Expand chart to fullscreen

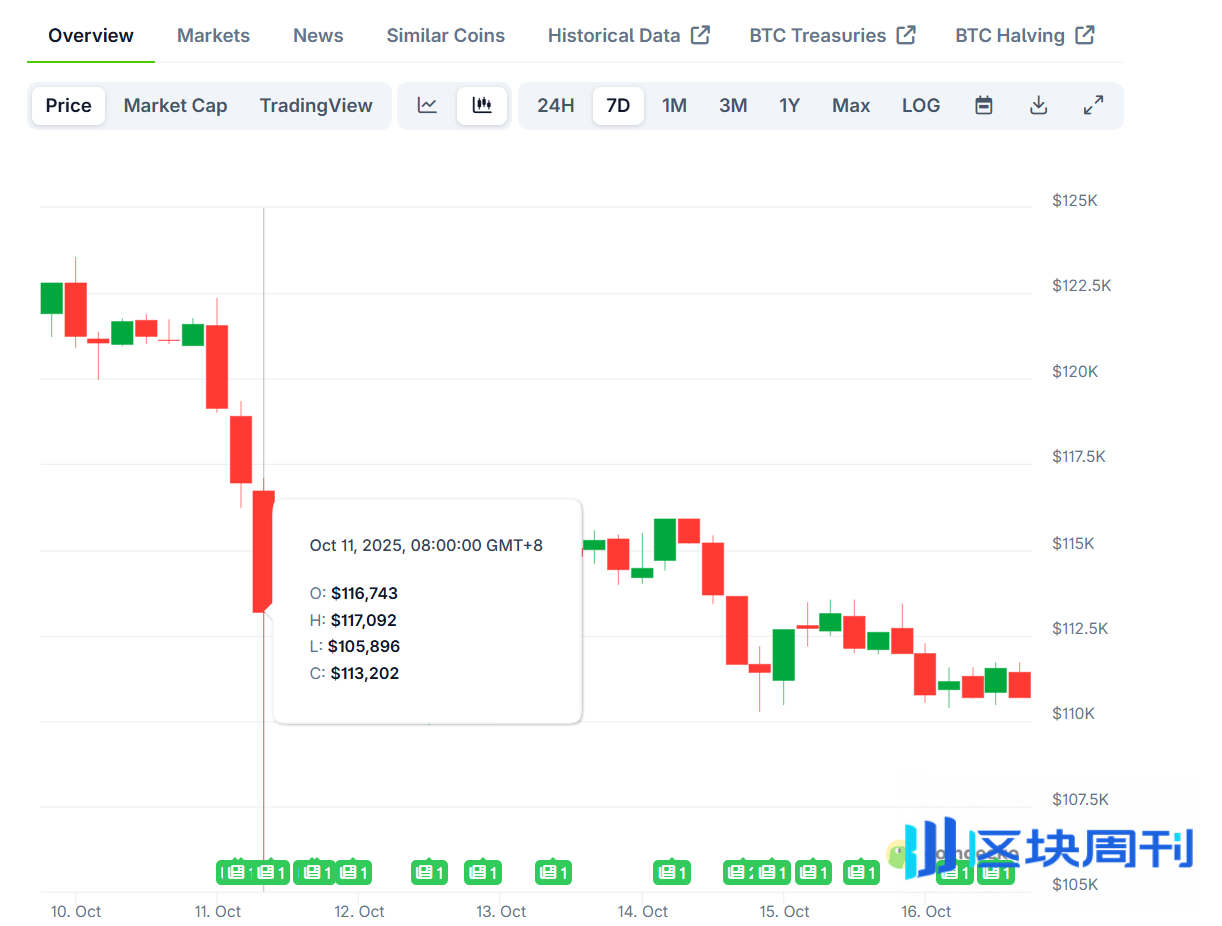click(x=1093, y=106)
